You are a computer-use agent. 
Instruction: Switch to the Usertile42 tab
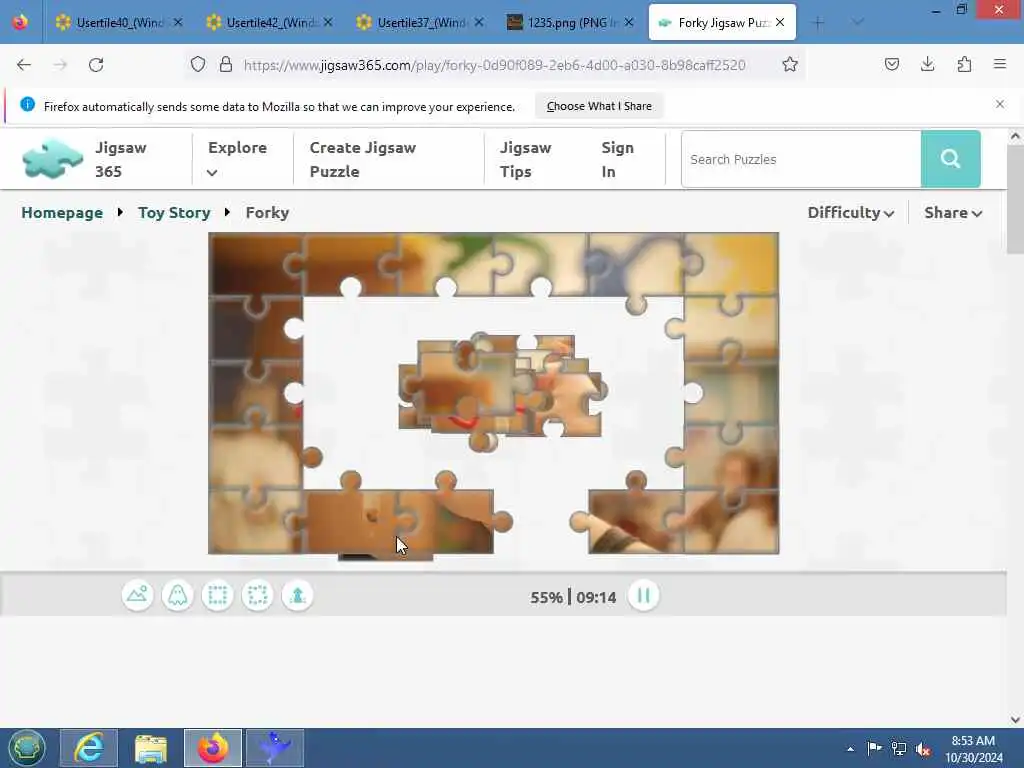point(268,23)
